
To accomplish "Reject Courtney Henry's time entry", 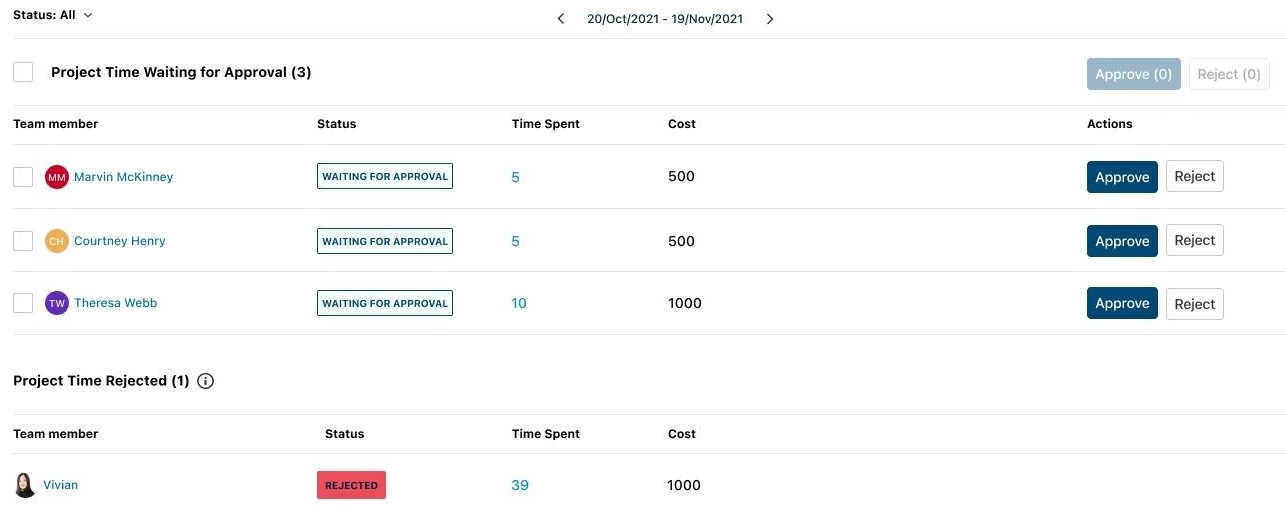I will point(1194,241).
